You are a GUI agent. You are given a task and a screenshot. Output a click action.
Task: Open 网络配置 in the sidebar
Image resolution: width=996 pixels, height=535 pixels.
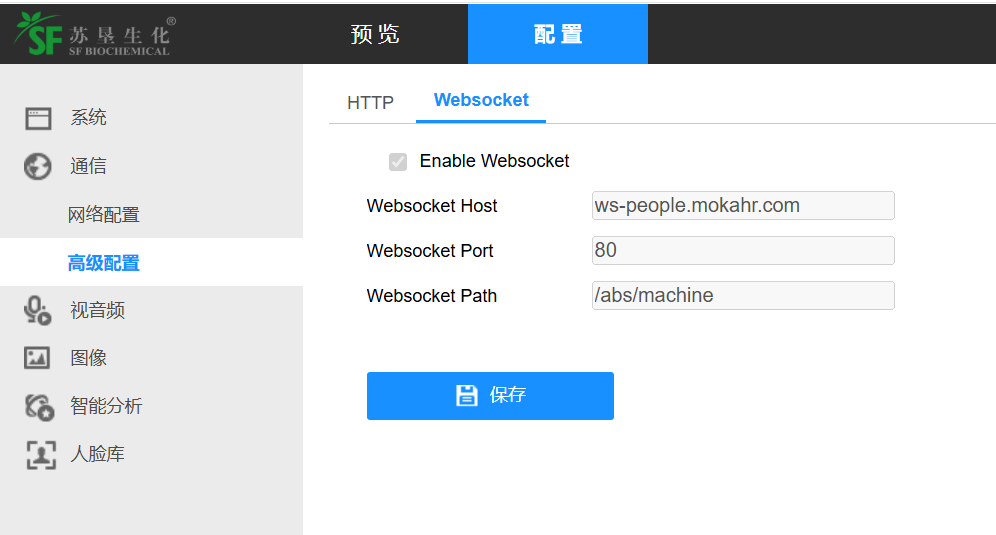[x=104, y=215]
